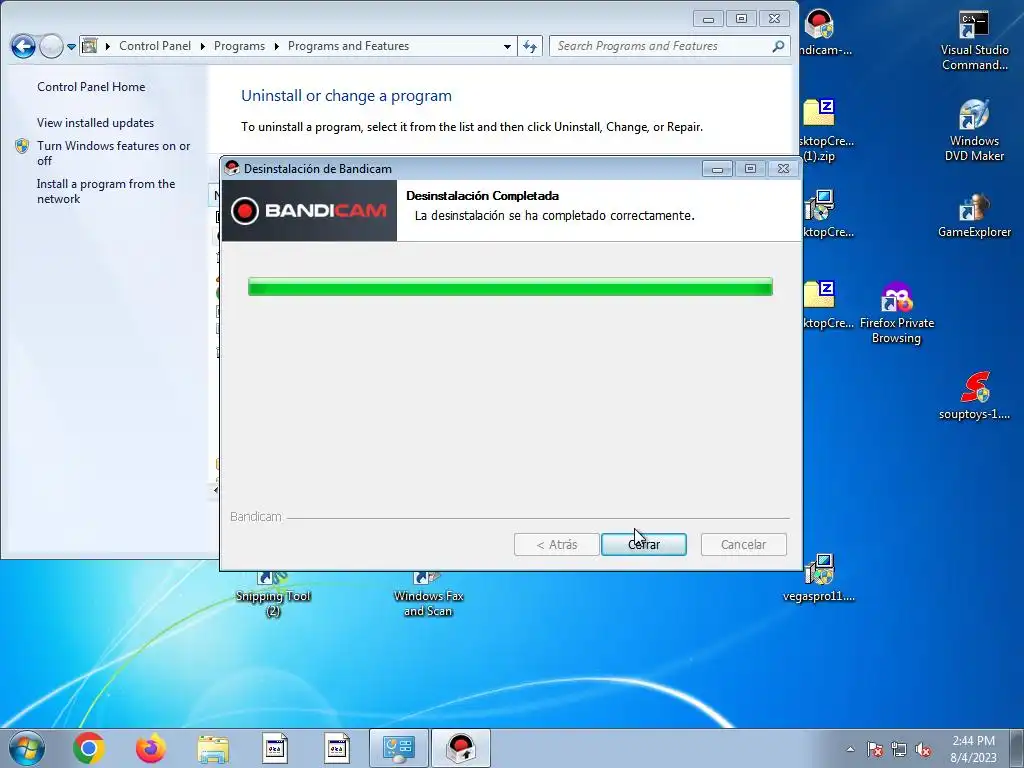Open Install a program from the network
This screenshot has height=768, width=1024.
click(x=106, y=191)
